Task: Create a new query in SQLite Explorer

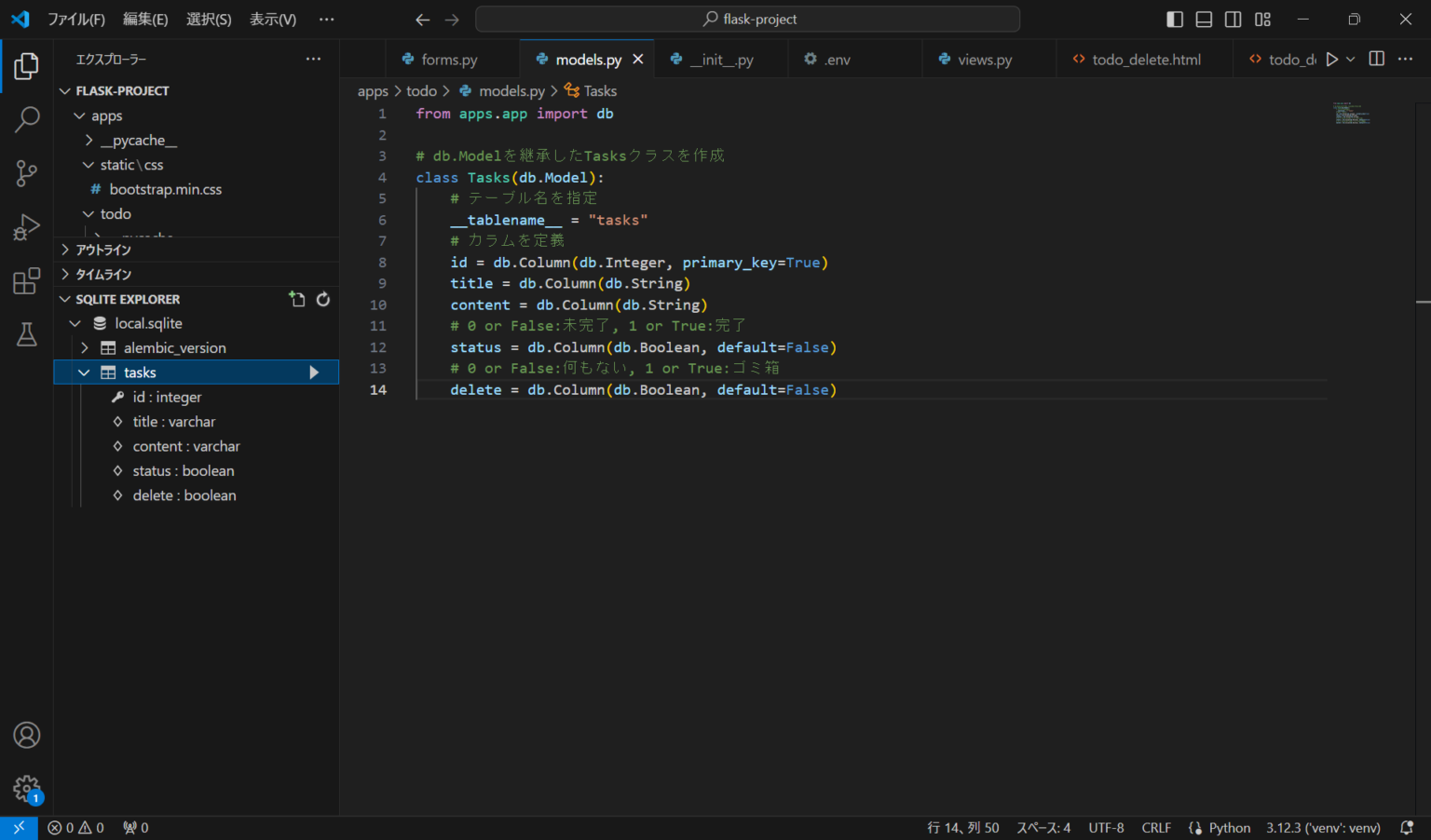Action: point(296,299)
